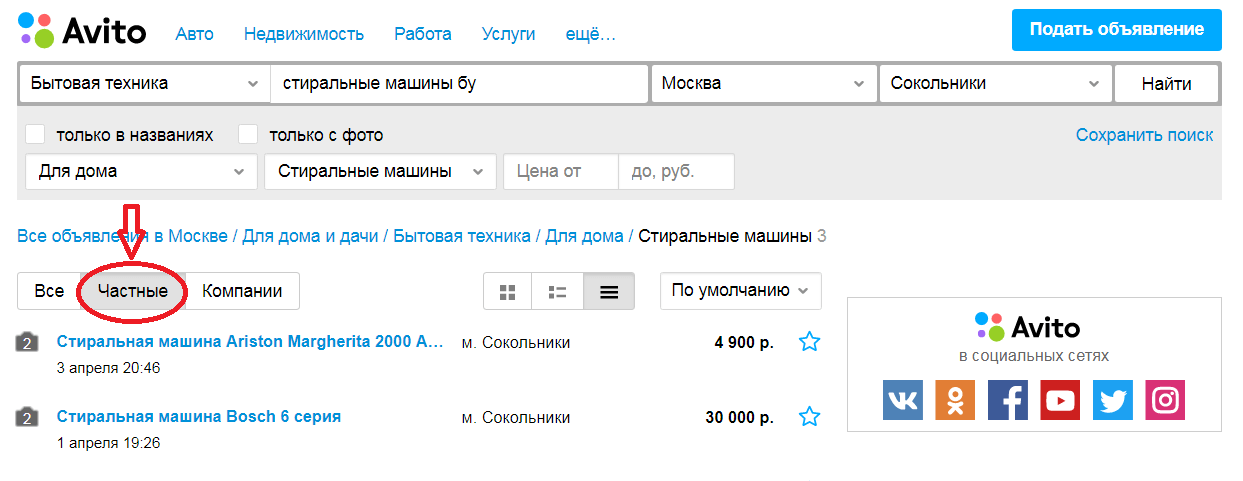Open the 'Работа' top menu
Screen dimensions: 1243x481
pyautogui.click(x=423, y=34)
